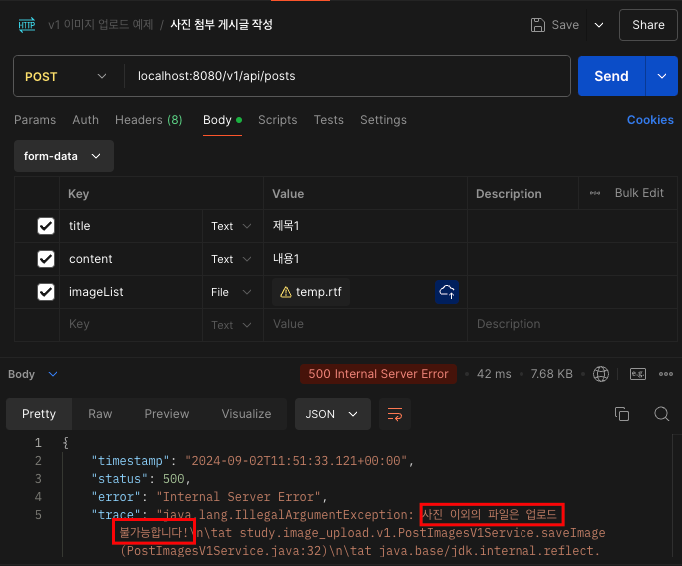682x566 pixels.
Task: Open the network globe icon in response bar
Action: pyautogui.click(x=601, y=374)
